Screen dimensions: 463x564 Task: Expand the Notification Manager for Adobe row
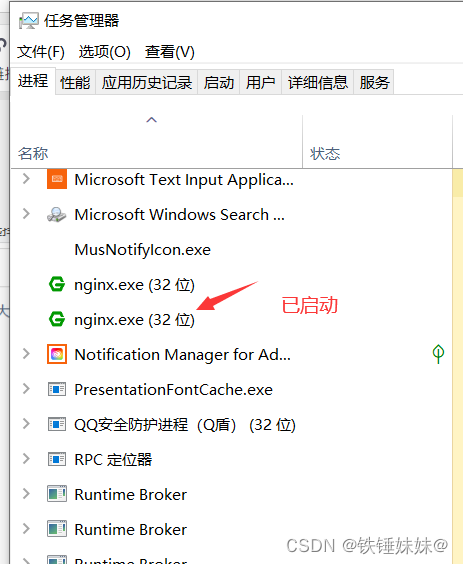[x=26, y=354]
